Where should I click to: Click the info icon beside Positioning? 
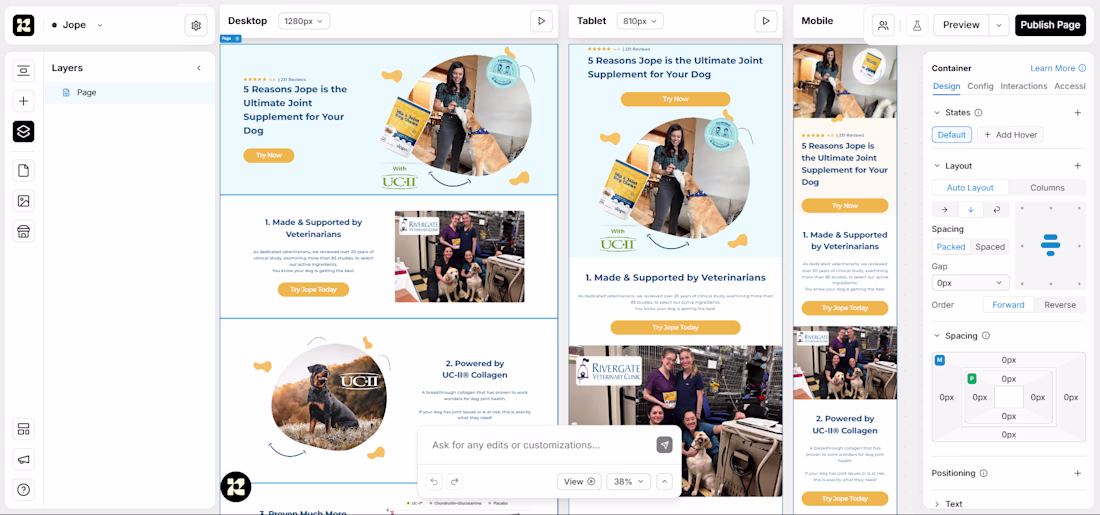pos(984,473)
